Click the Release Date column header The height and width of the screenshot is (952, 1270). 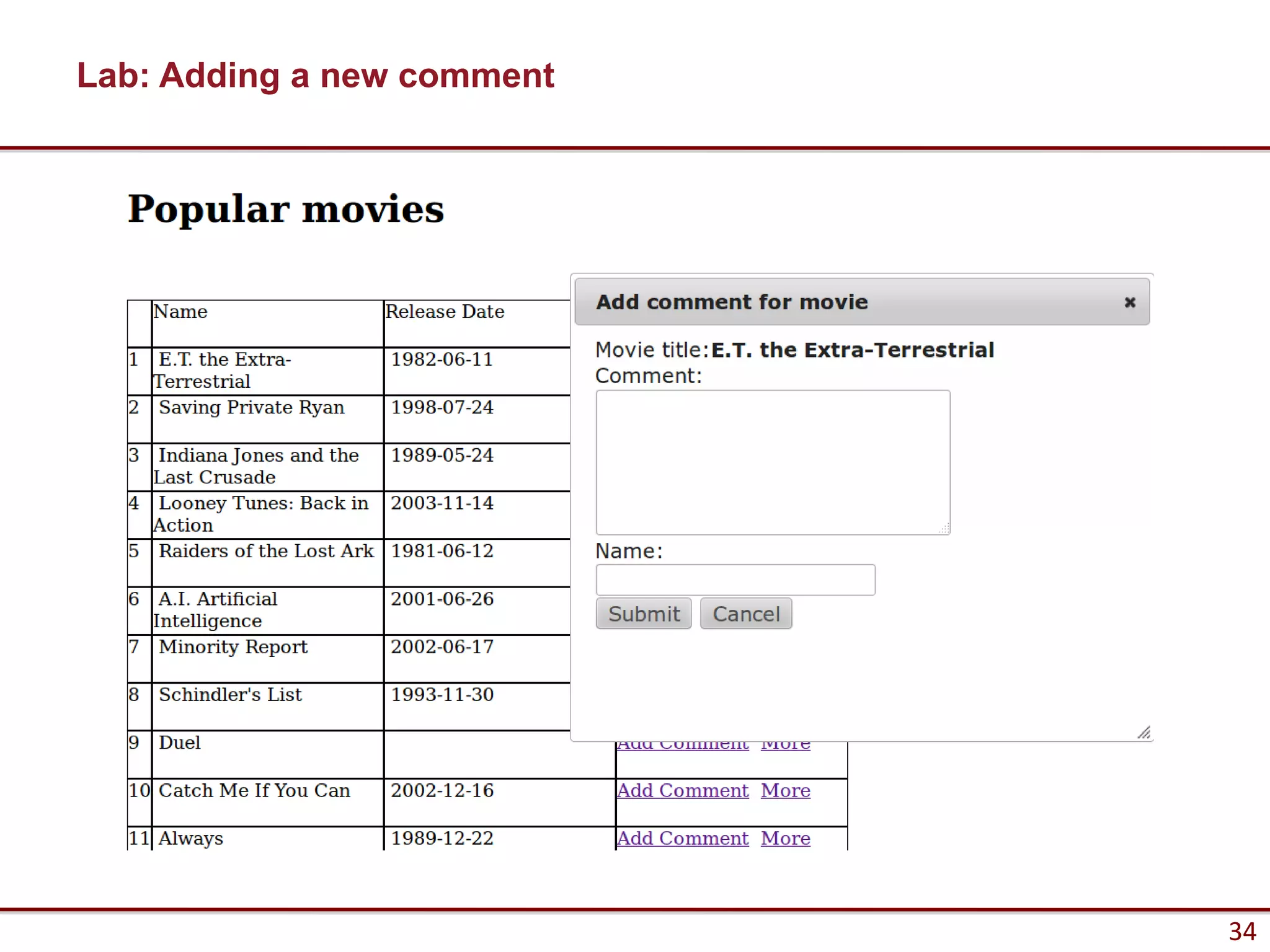445,312
